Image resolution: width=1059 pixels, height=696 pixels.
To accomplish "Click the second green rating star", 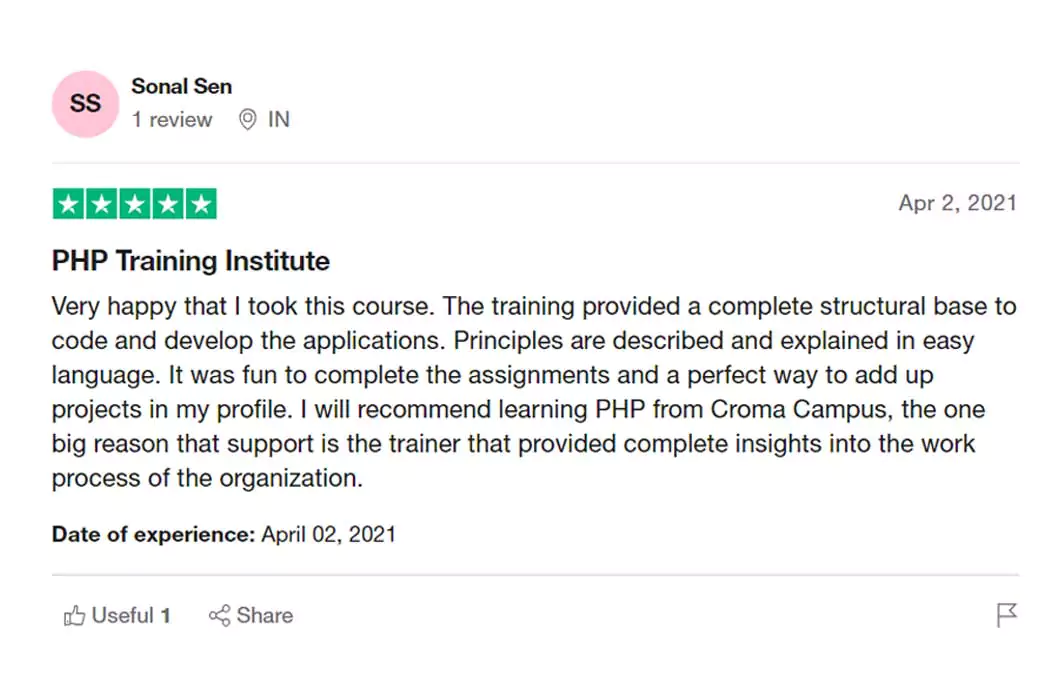I will tap(102, 204).
